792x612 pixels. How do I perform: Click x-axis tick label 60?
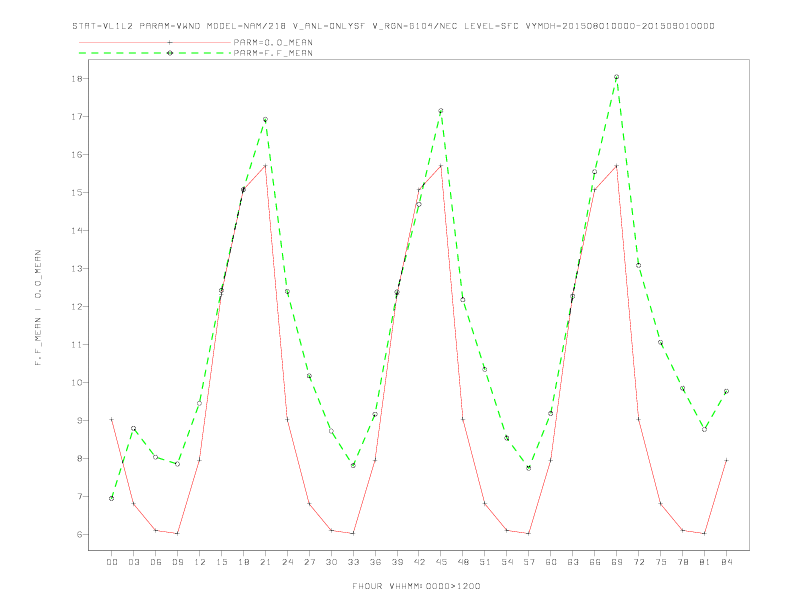(551, 562)
